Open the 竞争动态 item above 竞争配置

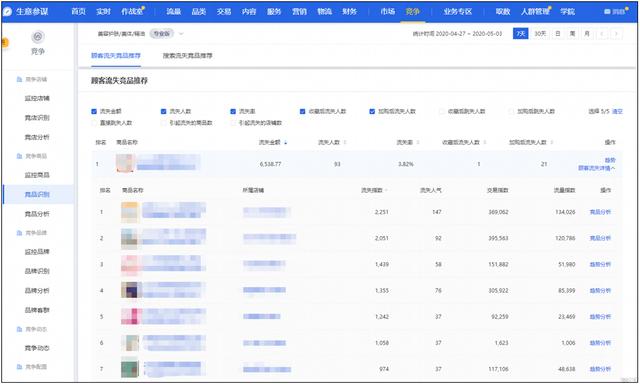(37, 348)
